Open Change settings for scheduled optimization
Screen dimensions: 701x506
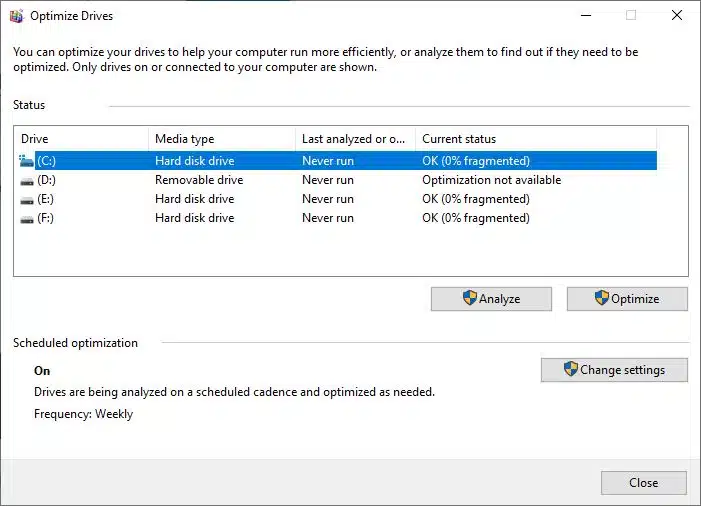(x=614, y=370)
